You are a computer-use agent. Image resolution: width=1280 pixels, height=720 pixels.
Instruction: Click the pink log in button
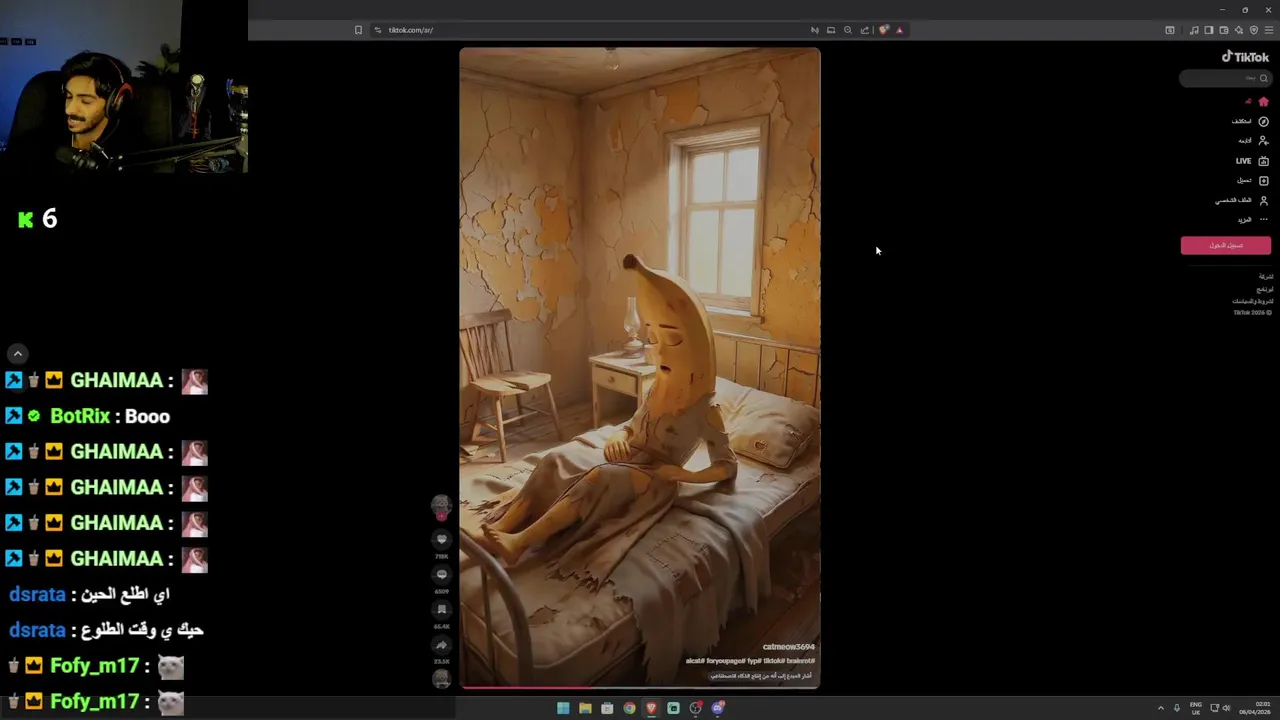(x=1225, y=245)
